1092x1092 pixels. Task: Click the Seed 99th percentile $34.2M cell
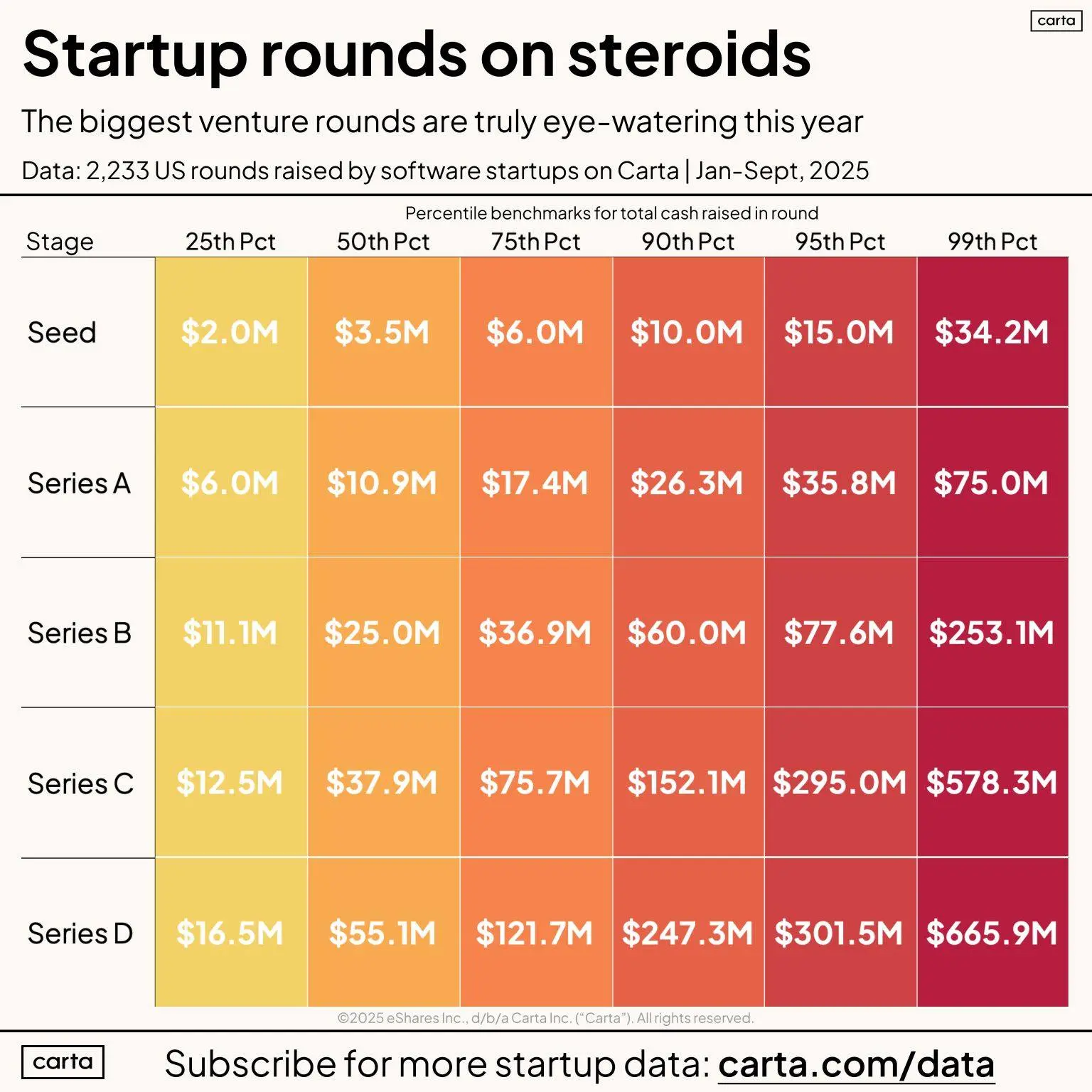992,332
